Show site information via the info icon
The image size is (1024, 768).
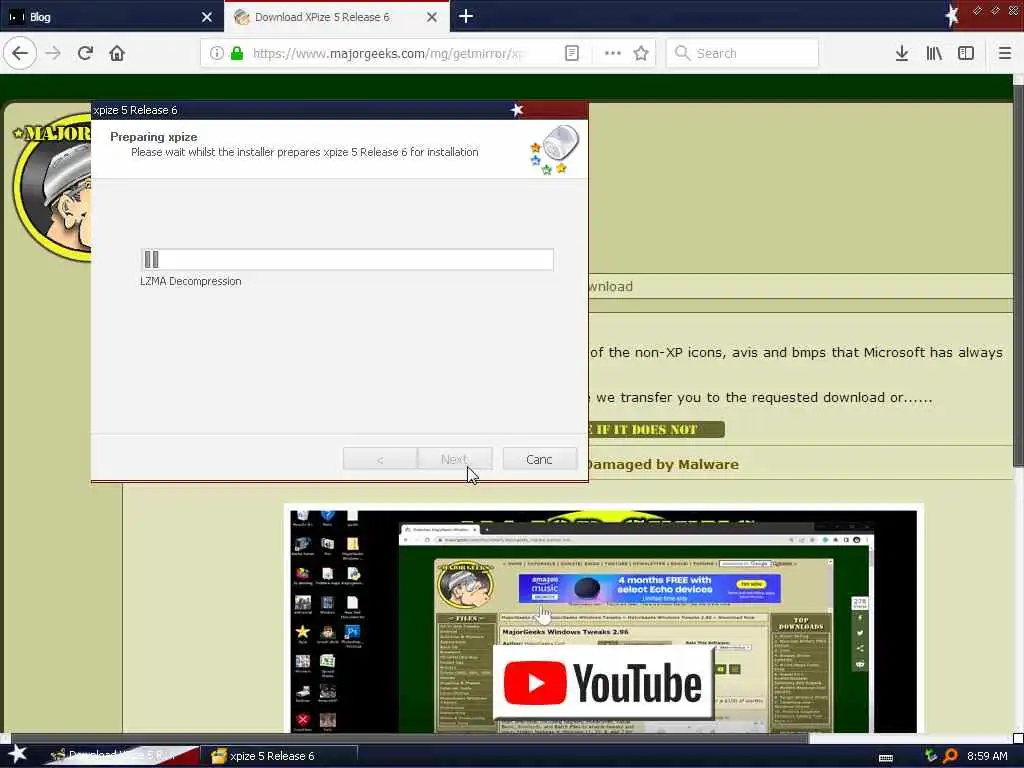pos(216,53)
